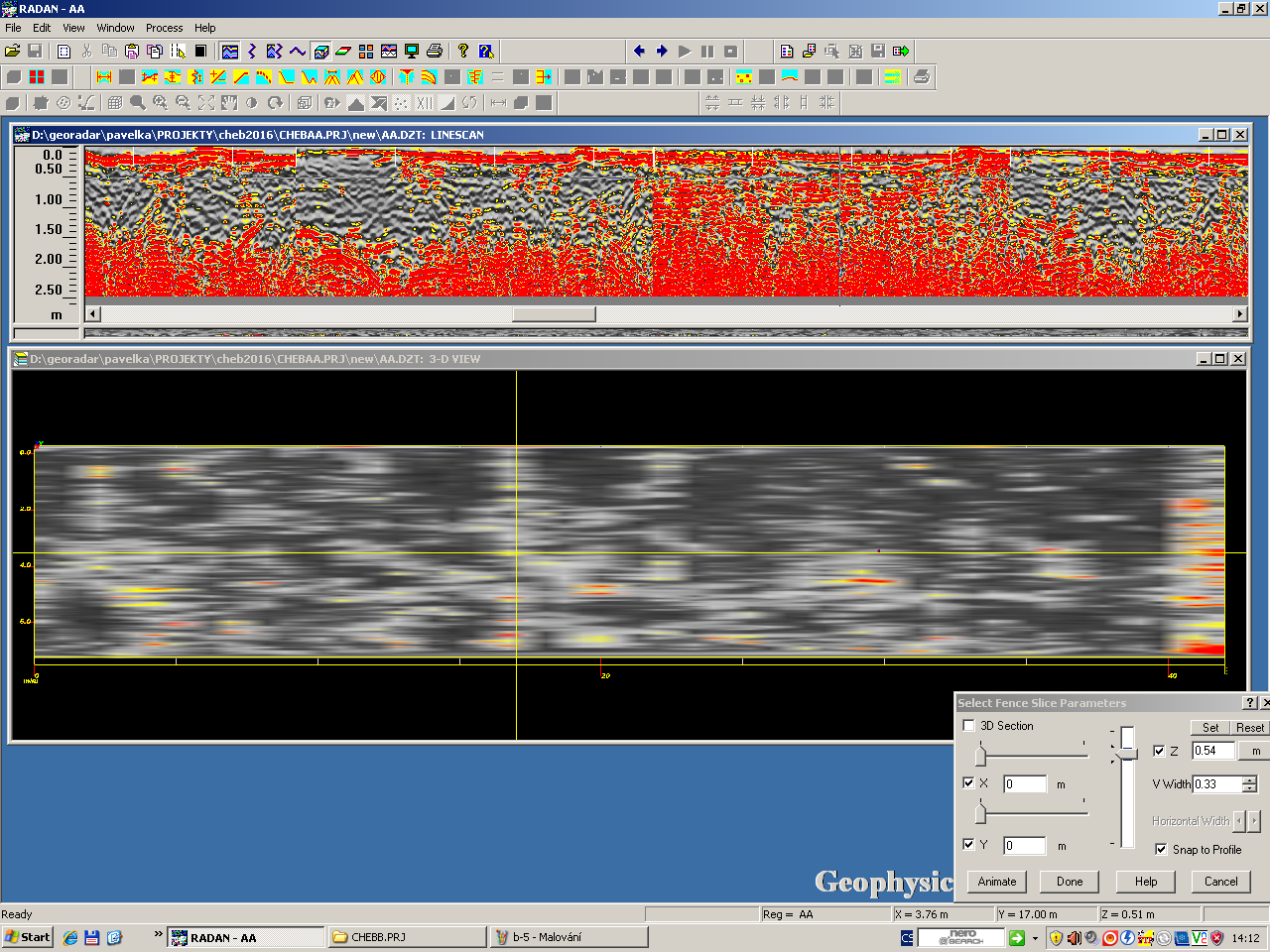Click the V Width spinner up arrow
The image size is (1270, 952).
coord(1249,779)
